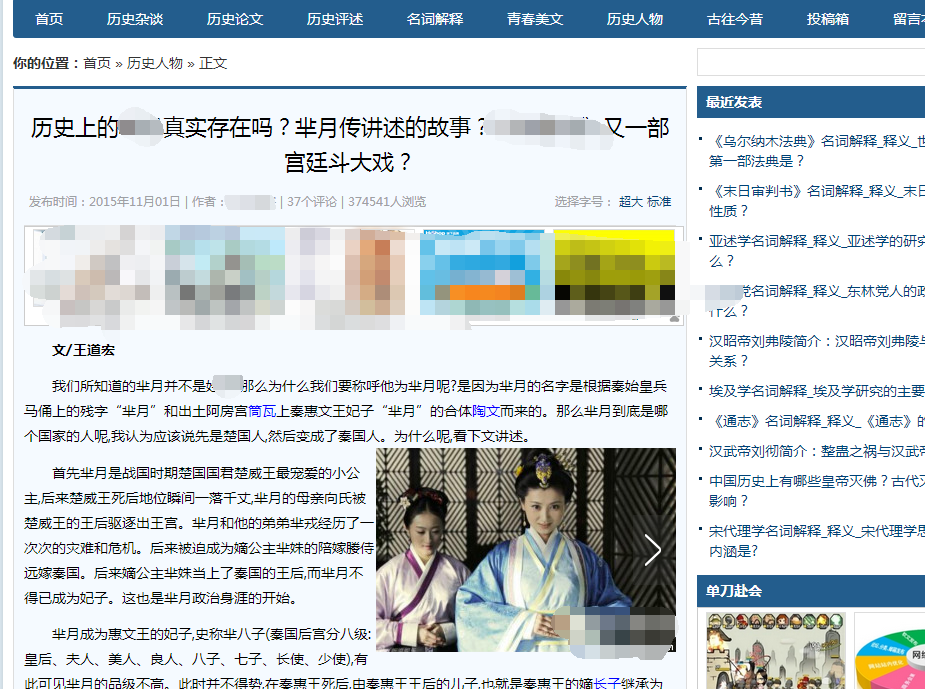925x689 pixels.
Task: Click the 37个评论 comment count
Action: [311, 202]
